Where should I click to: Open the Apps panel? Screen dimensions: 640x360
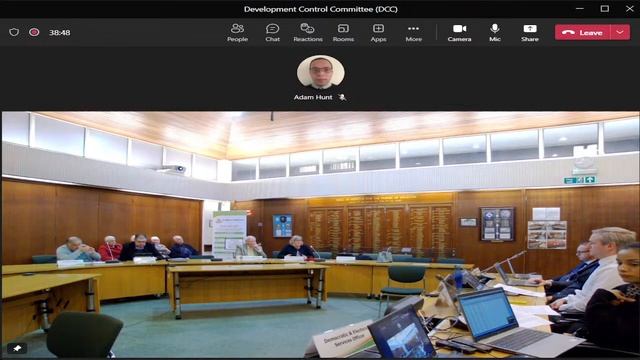378,33
